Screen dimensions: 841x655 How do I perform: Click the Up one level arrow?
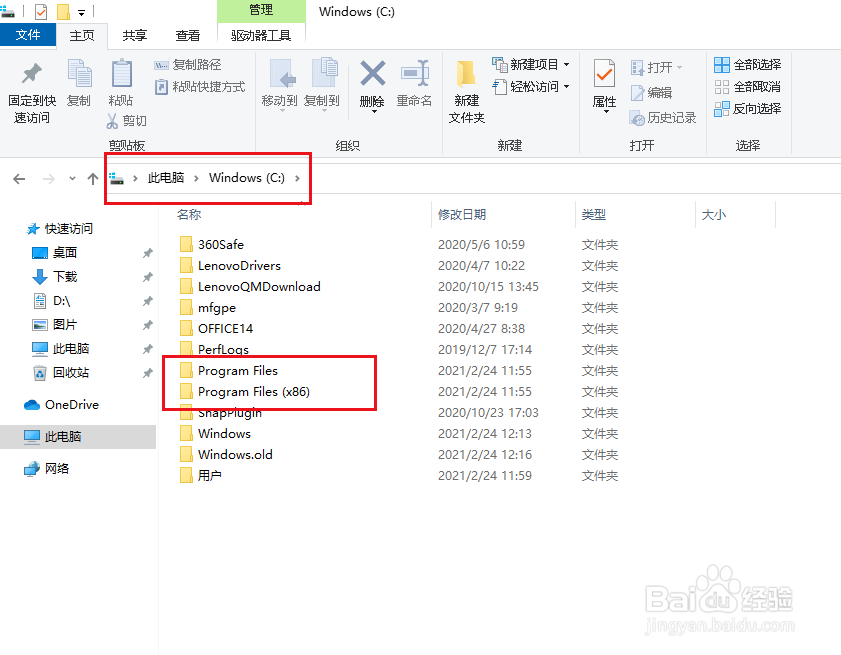point(93,179)
